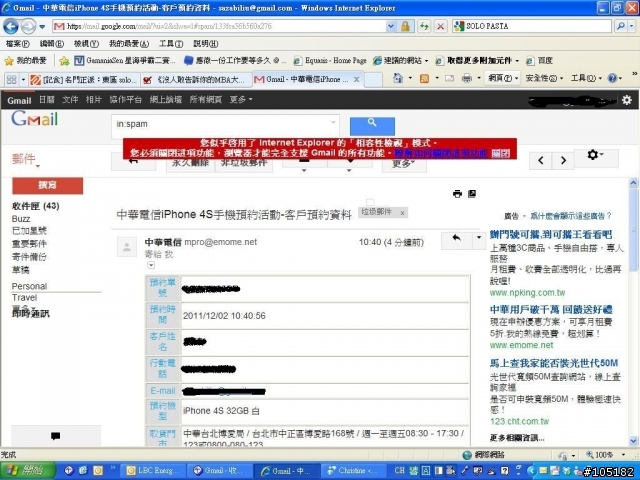The width and height of the screenshot is (640, 480).
Task: Expand search options arrow in Gmail search box
Action: (333, 122)
